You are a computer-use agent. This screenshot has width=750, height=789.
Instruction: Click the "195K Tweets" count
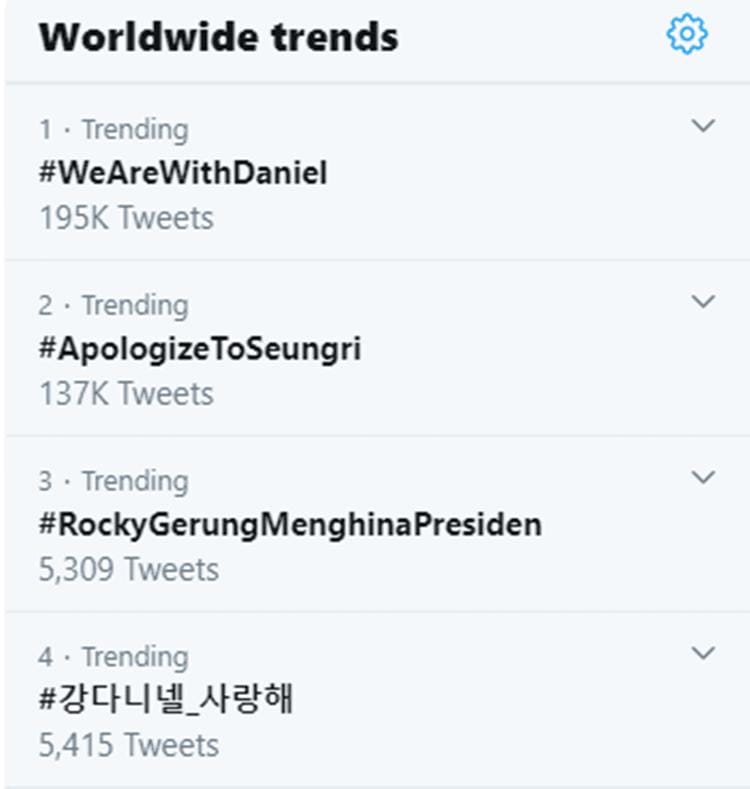coord(126,218)
